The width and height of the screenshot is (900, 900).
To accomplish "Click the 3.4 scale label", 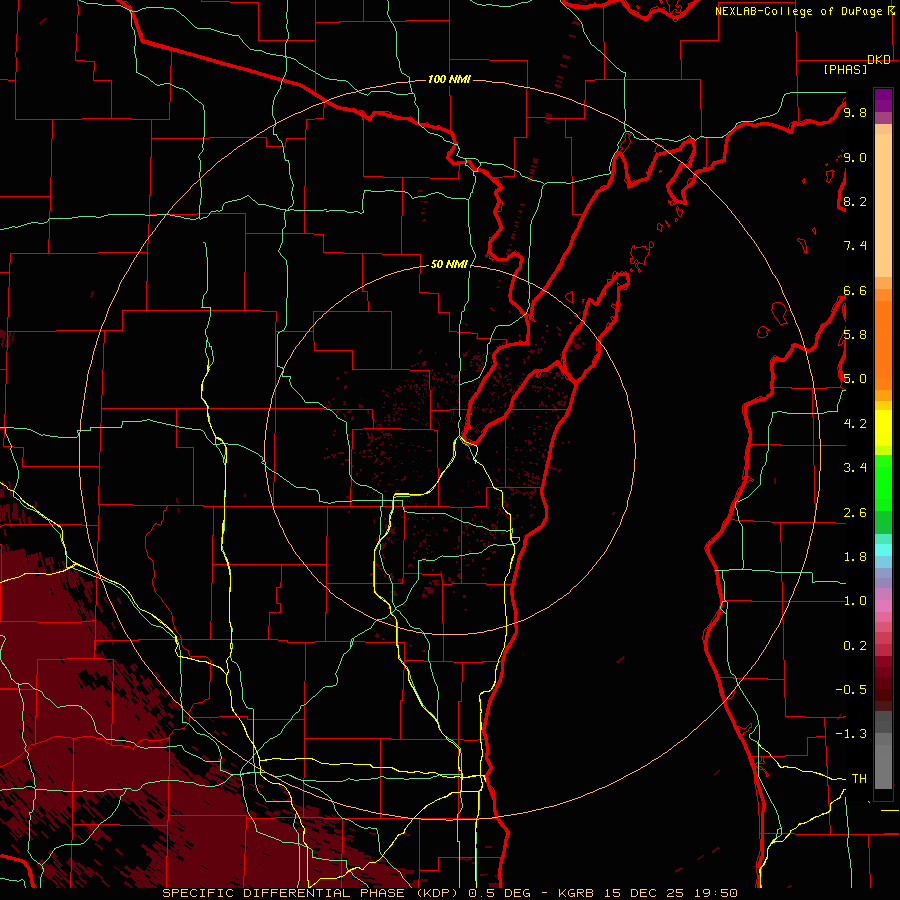I will 855,468.
